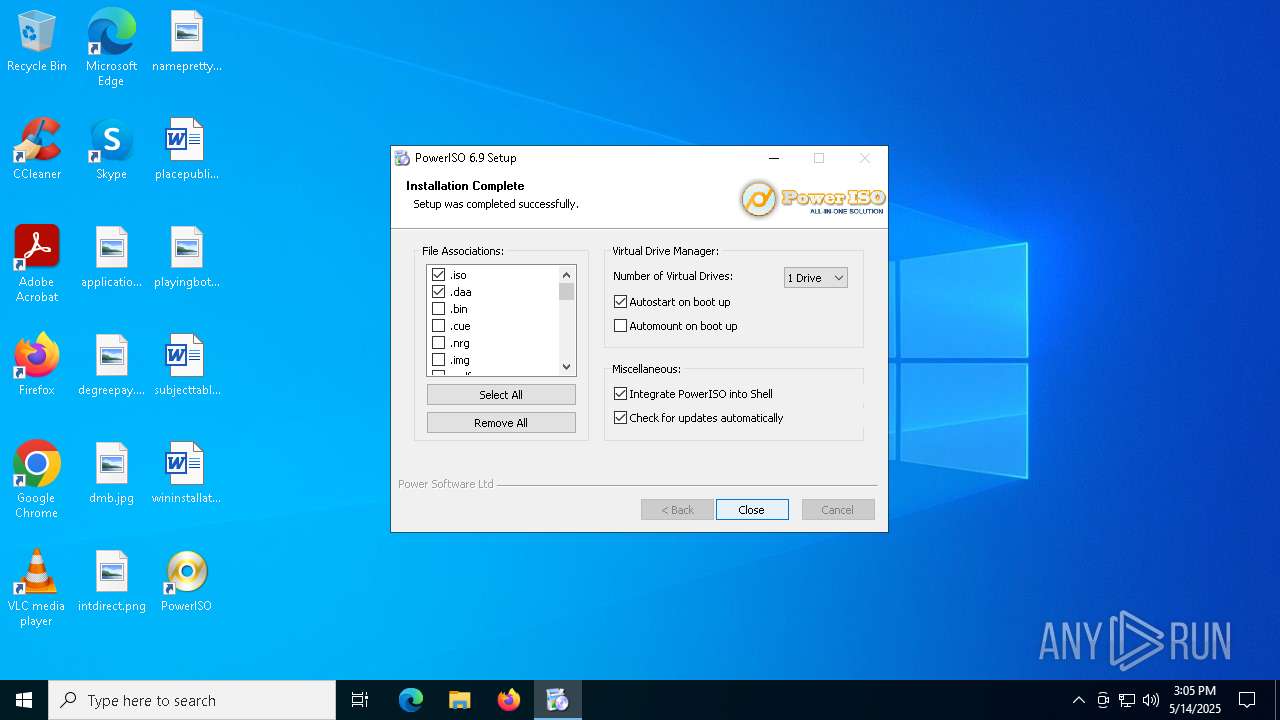
Task: Check the .cue file association
Action: pyautogui.click(x=438, y=326)
